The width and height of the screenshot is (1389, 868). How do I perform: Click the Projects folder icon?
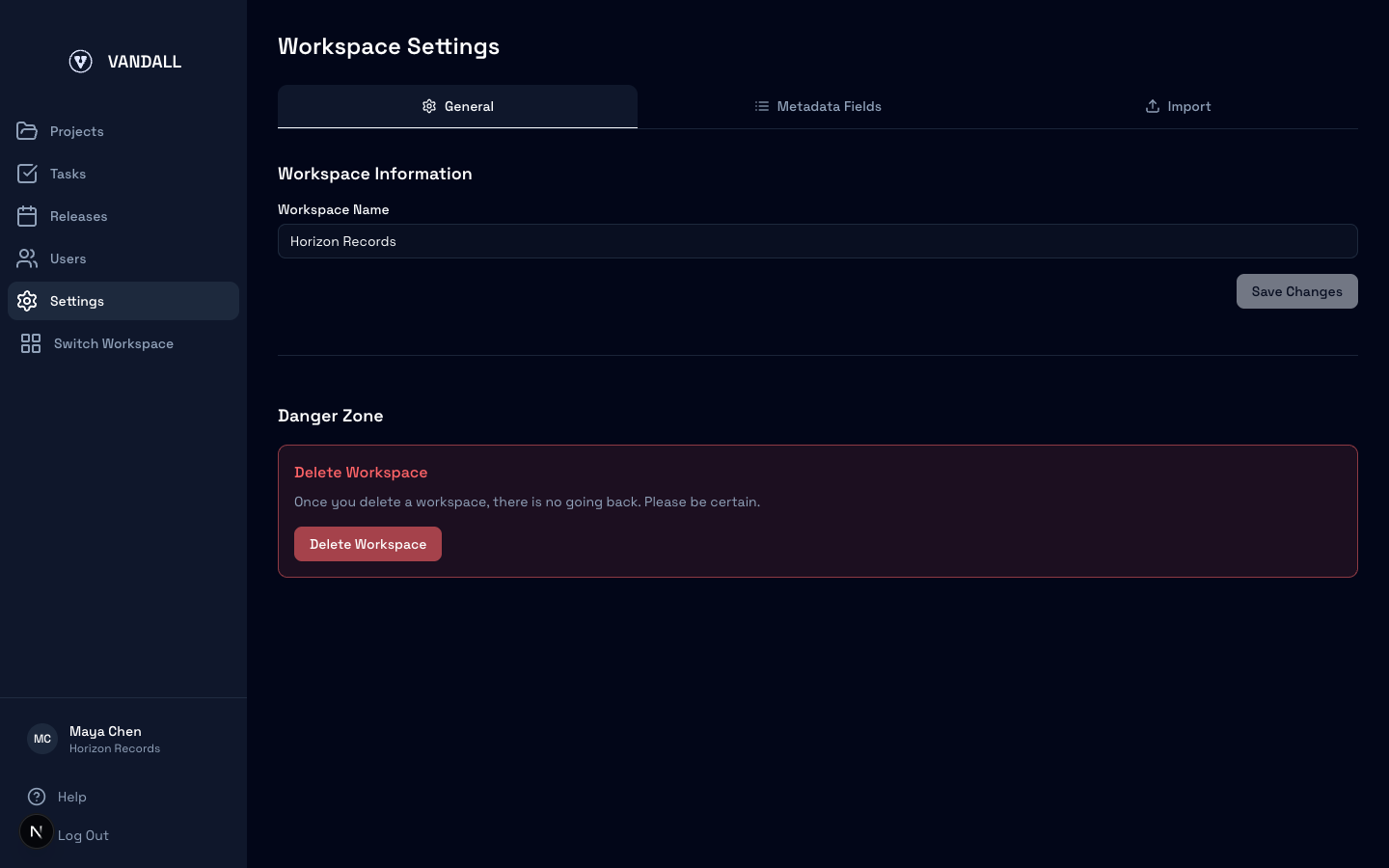[x=27, y=131]
